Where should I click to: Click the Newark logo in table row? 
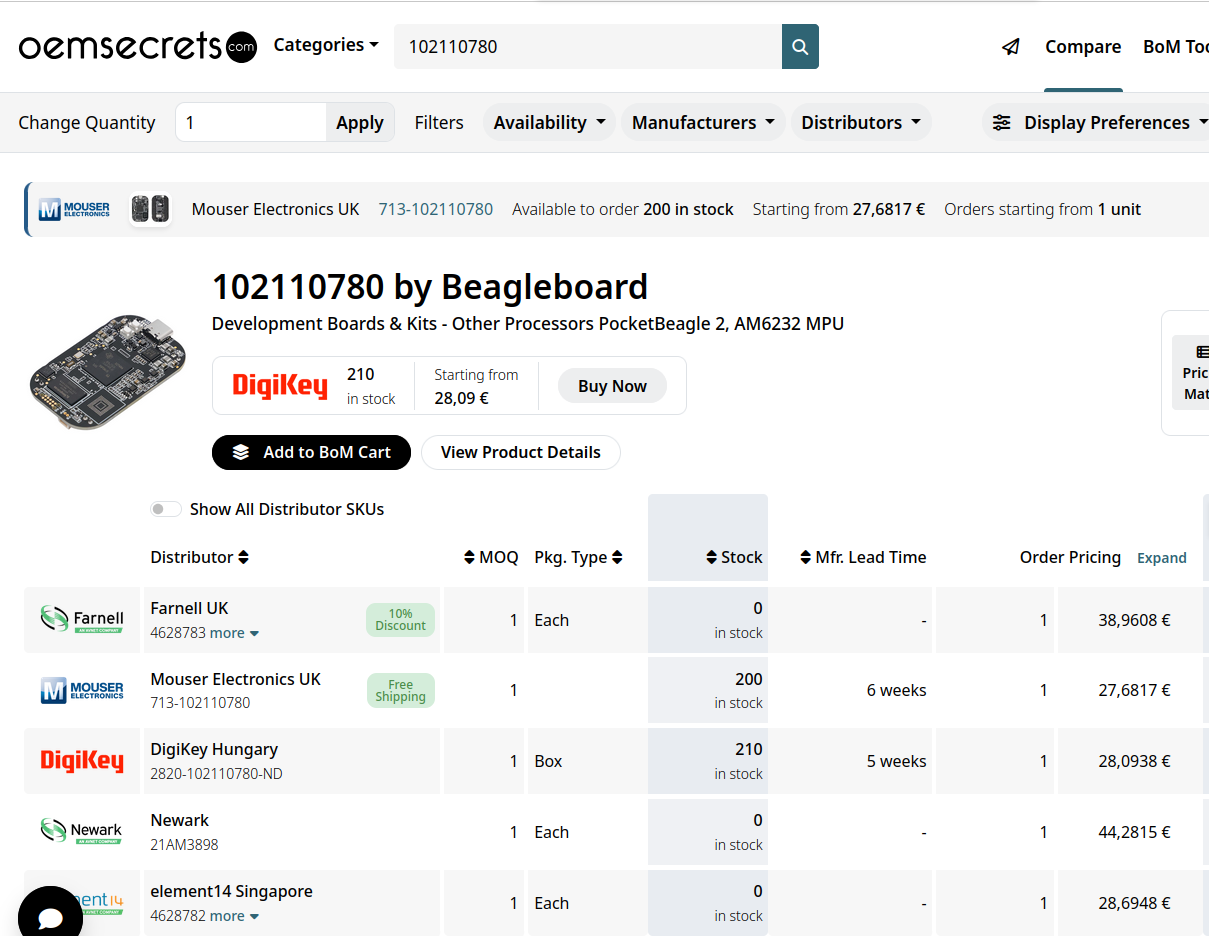point(82,832)
